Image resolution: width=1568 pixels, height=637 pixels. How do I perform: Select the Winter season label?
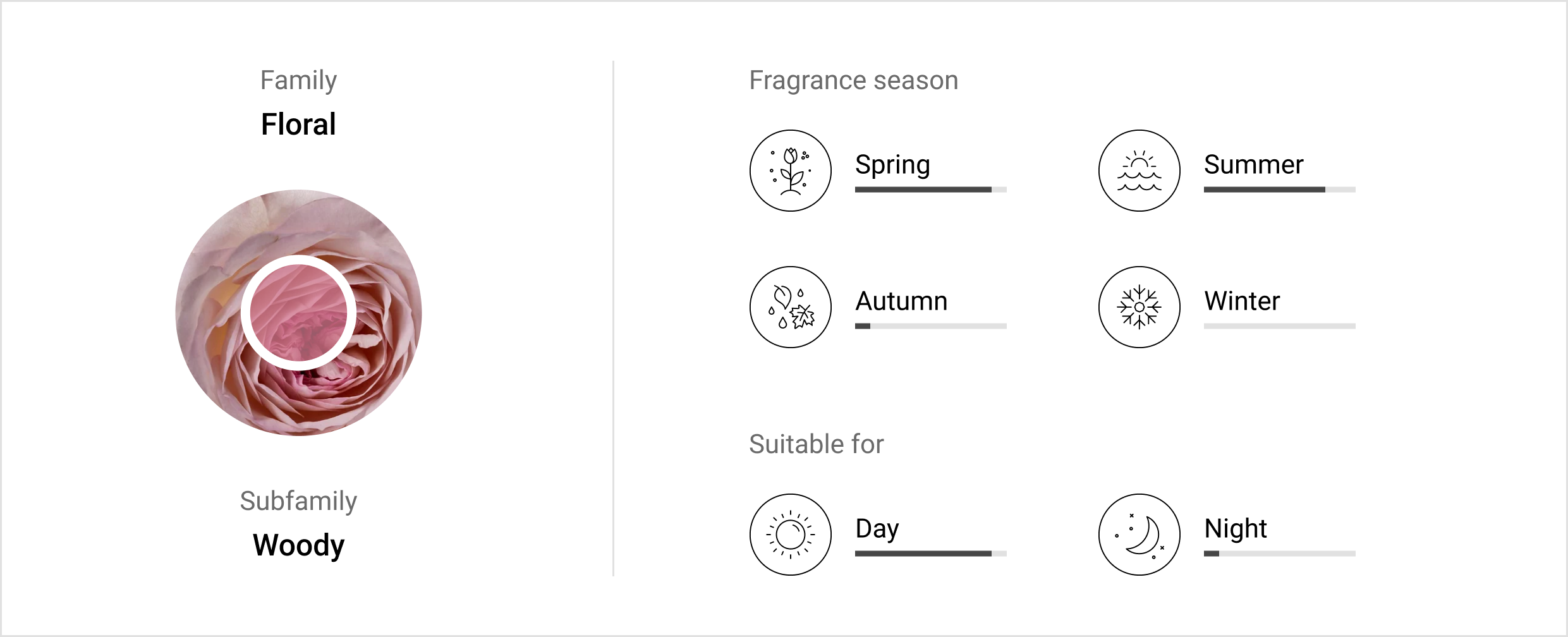pos(1242,301)
